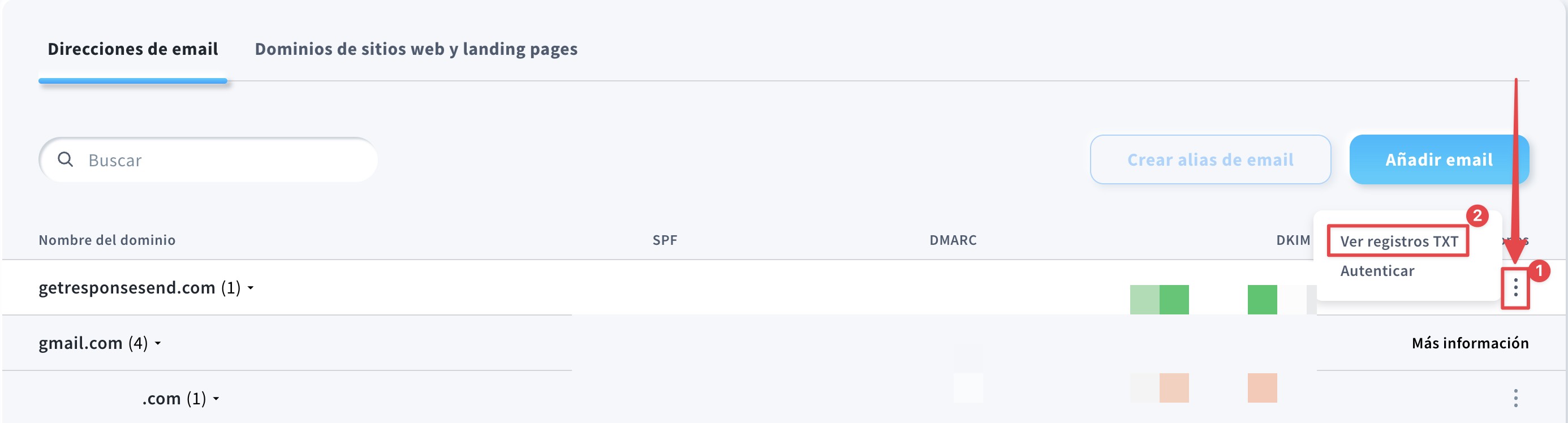The width and height of the screenshot is (1568, 423).
Task: Click the DMARC column header
Action: [953, 240]
